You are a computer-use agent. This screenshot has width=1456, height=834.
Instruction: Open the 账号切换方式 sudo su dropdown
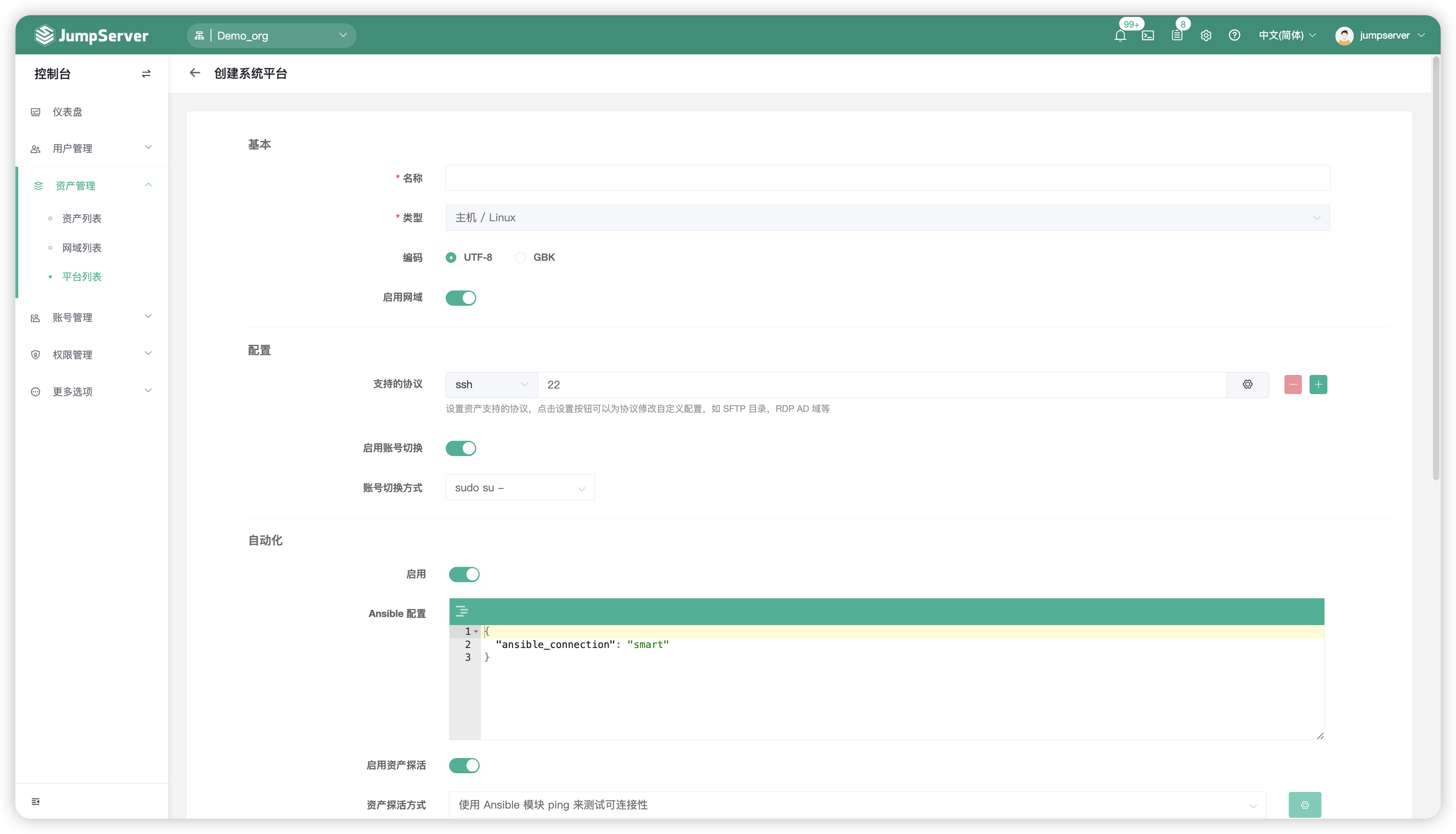(520, 487)
